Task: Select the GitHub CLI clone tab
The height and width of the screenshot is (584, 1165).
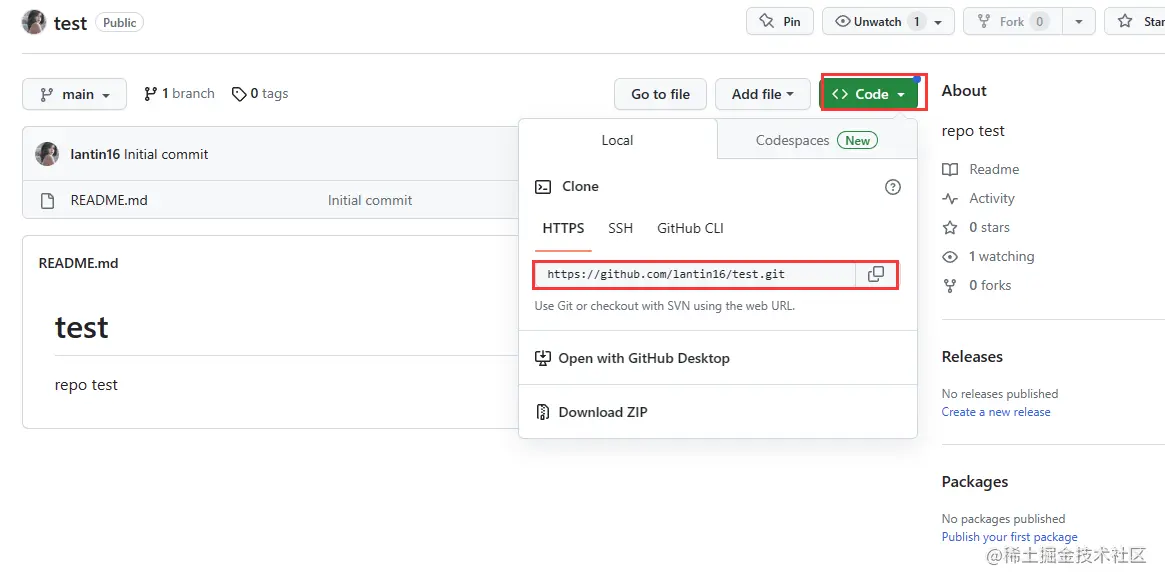Action: coord(690,228)
